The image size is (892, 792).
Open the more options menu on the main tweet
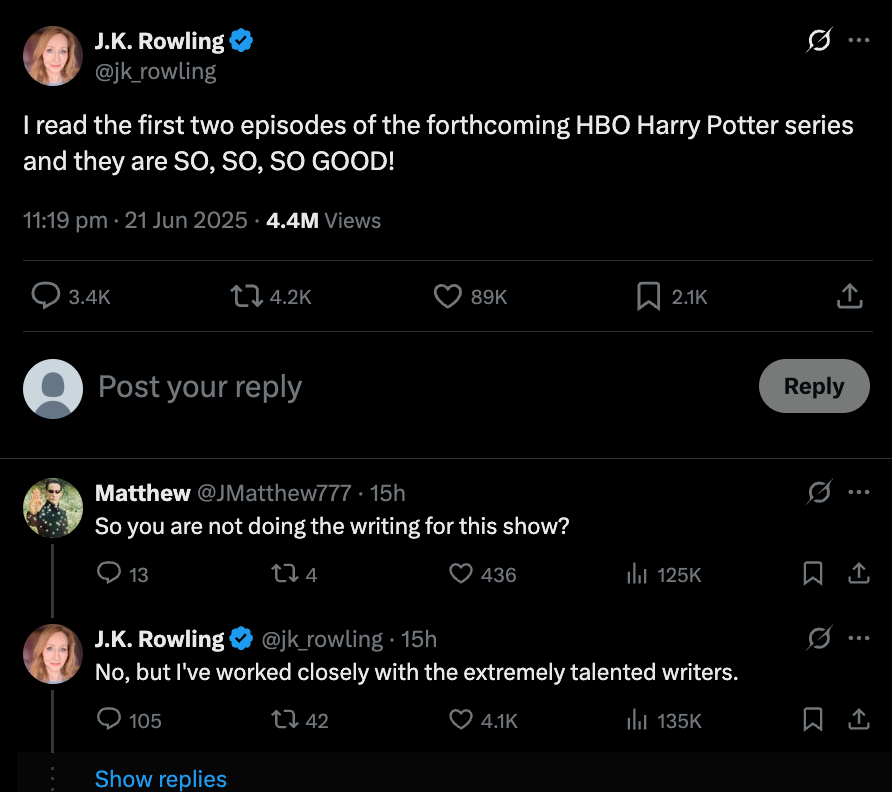(858, 39)
